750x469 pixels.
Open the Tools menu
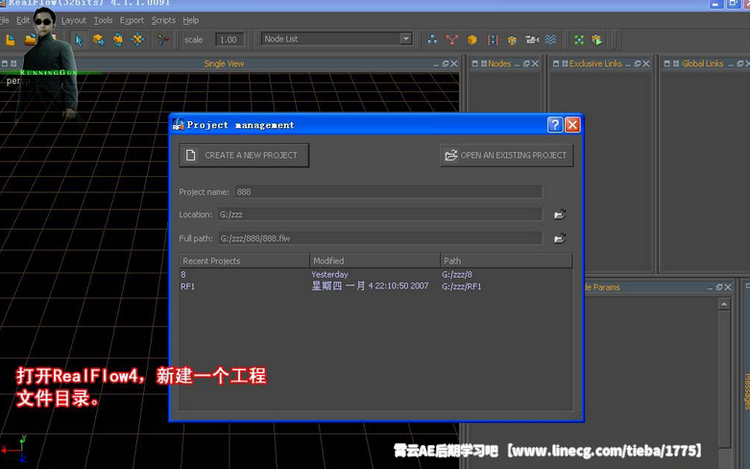103,20
